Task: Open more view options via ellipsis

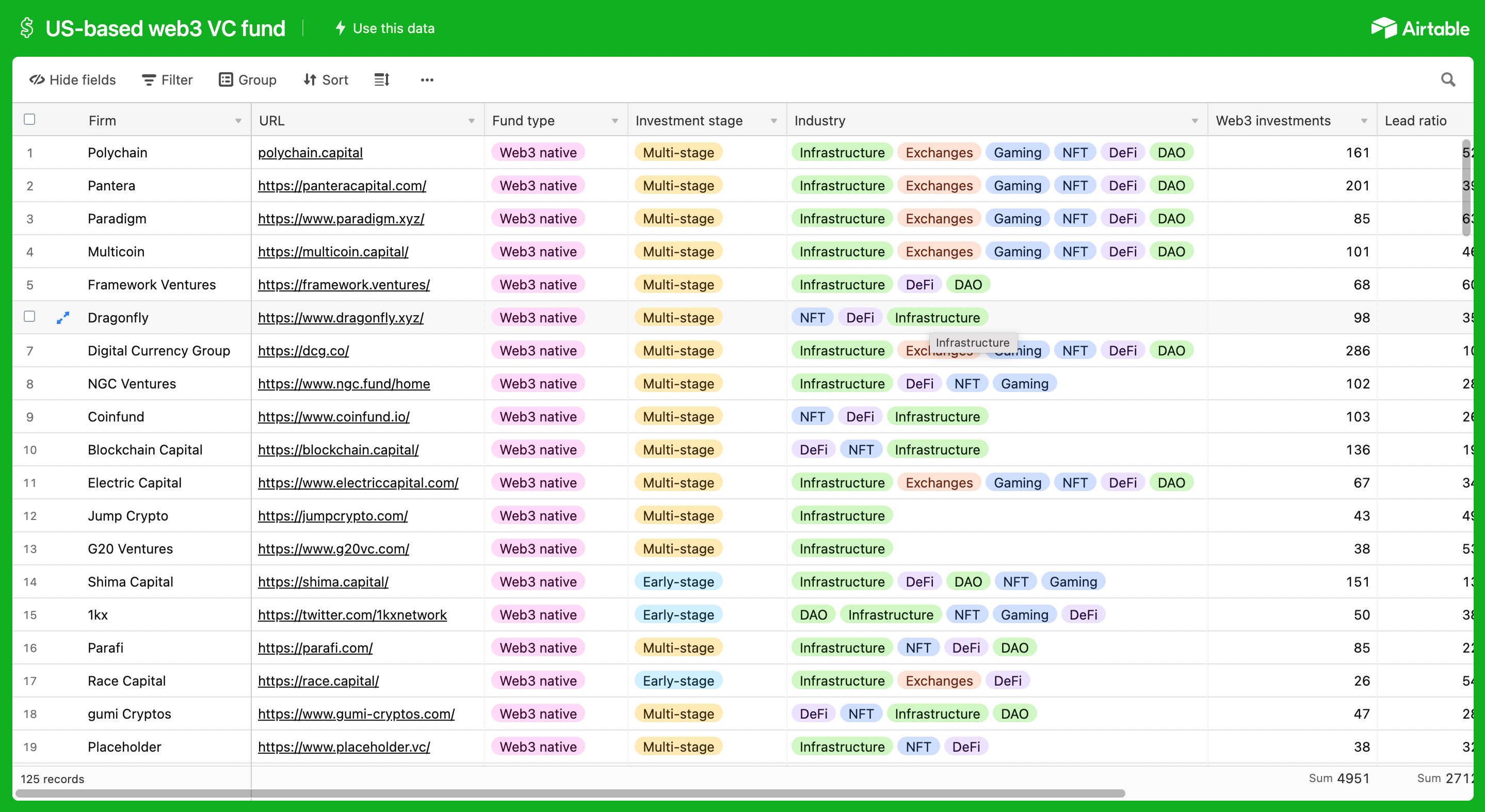Action: 427,79
